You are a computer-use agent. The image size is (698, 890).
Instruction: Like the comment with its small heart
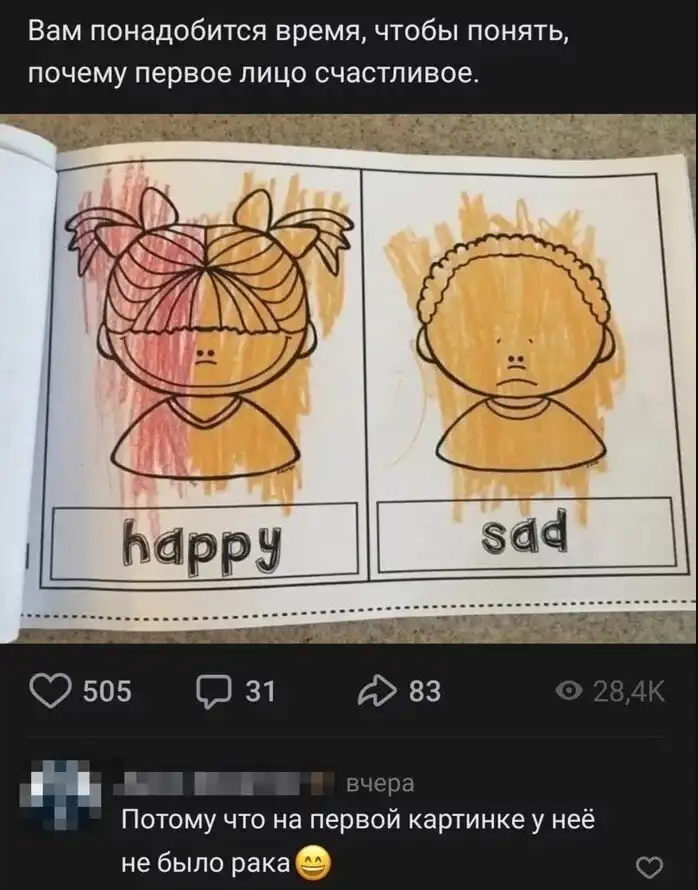tap(649, 867)
